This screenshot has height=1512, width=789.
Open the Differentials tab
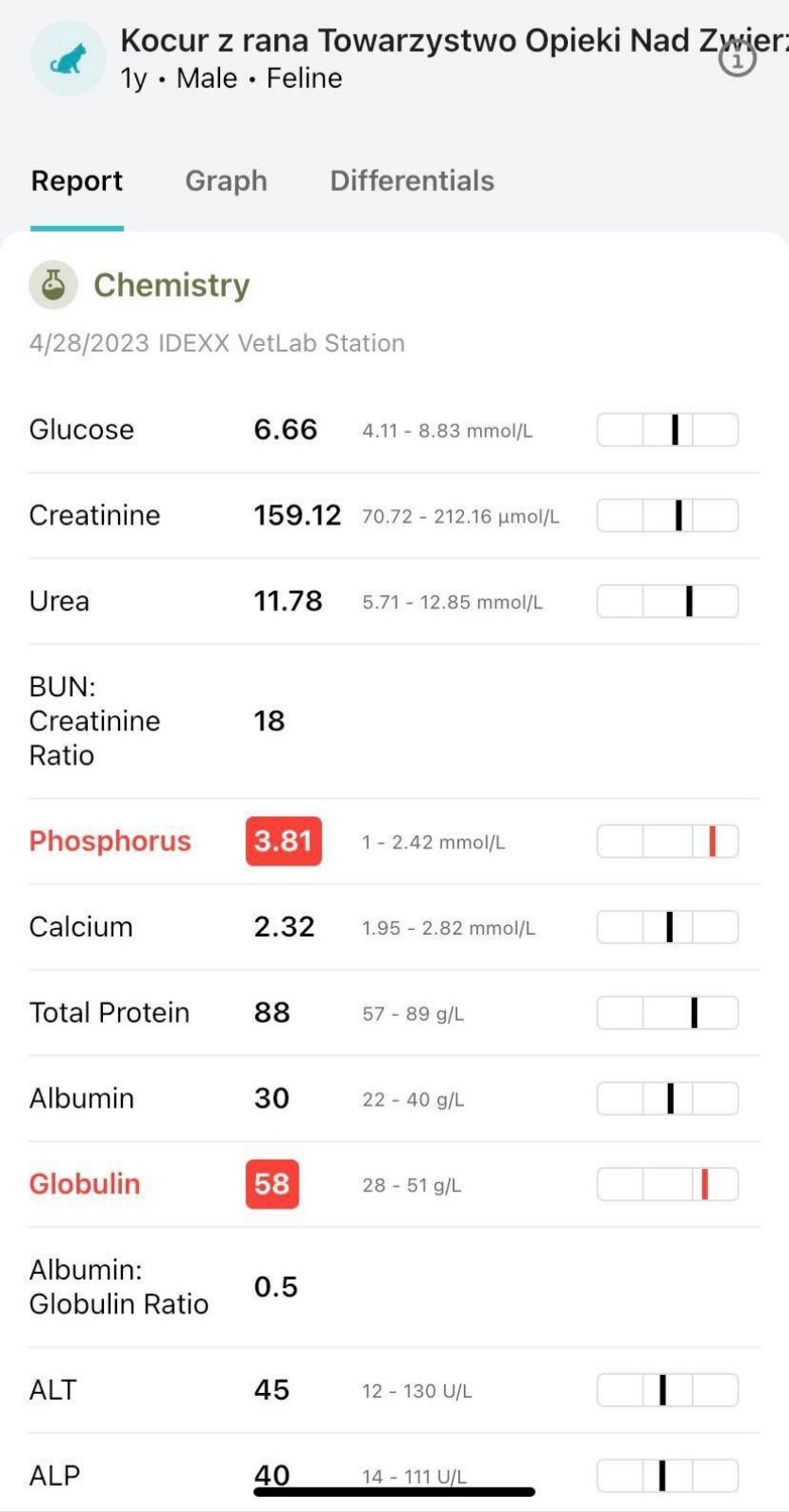[412, 180]
